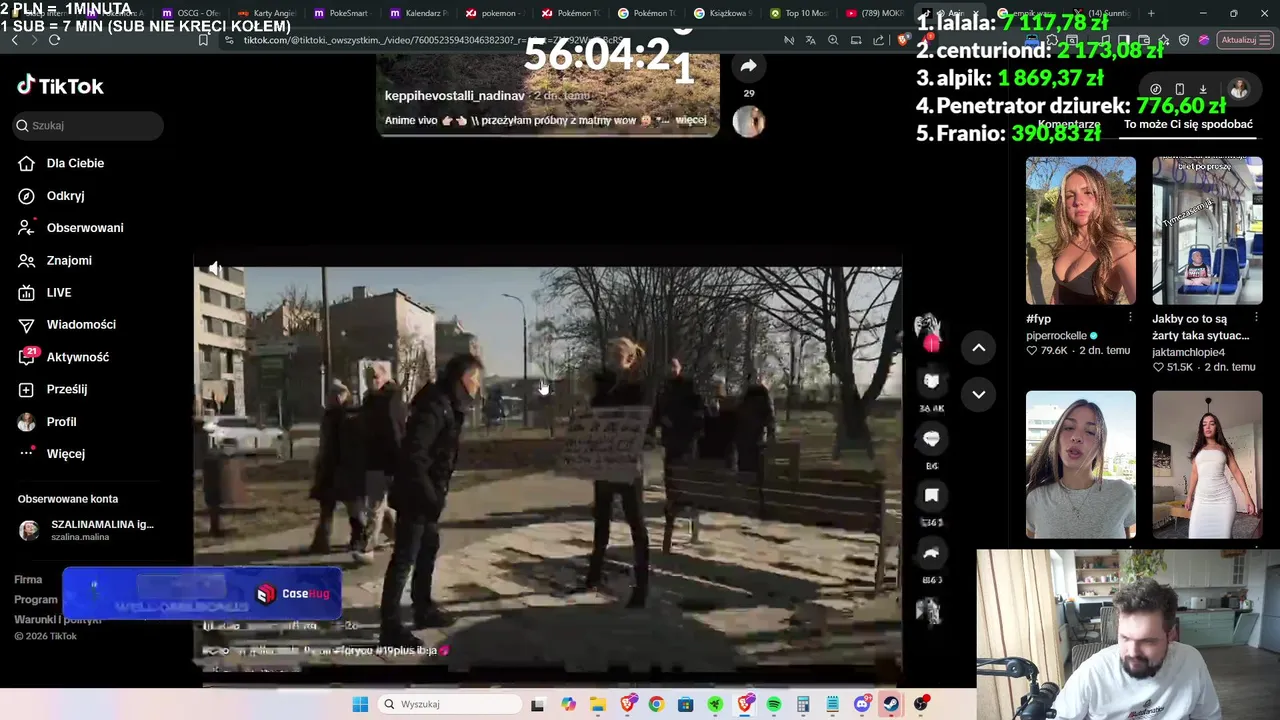Go to next video down arrow
This screenshot has height=720, width=1280.
click(x=979, y=394)
